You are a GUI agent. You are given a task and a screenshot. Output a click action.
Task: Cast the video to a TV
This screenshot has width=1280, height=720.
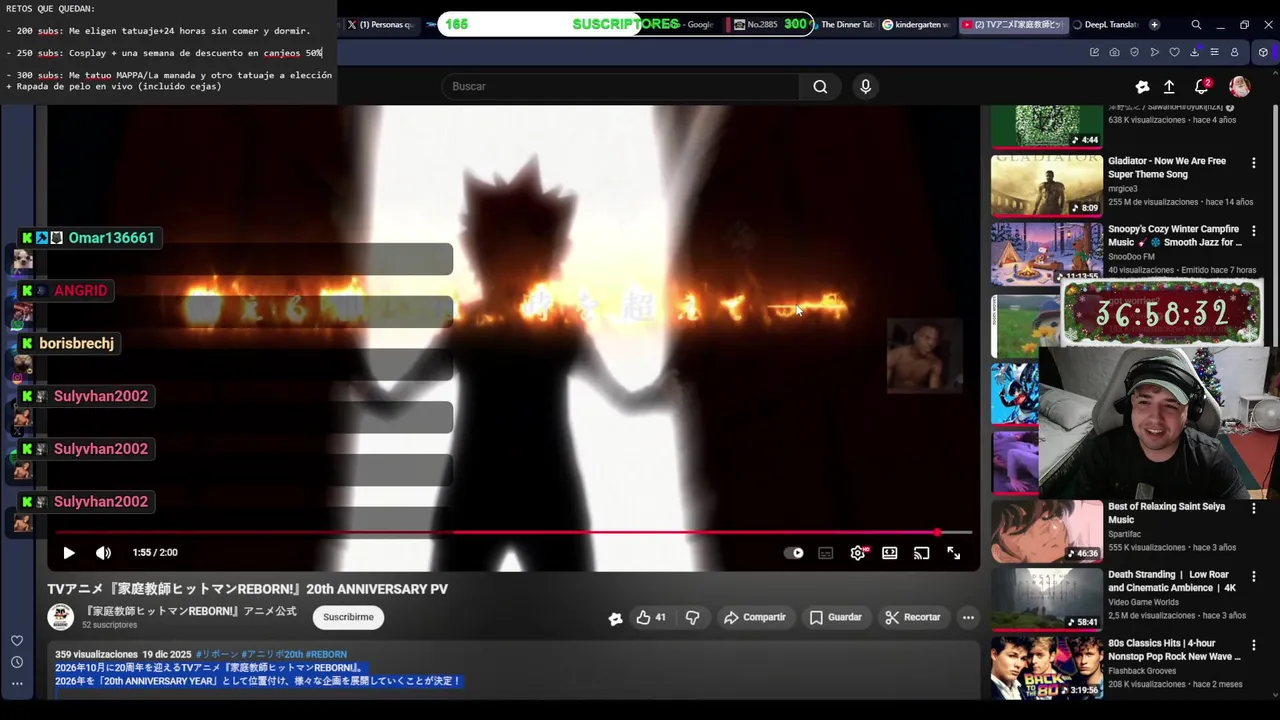922,553
